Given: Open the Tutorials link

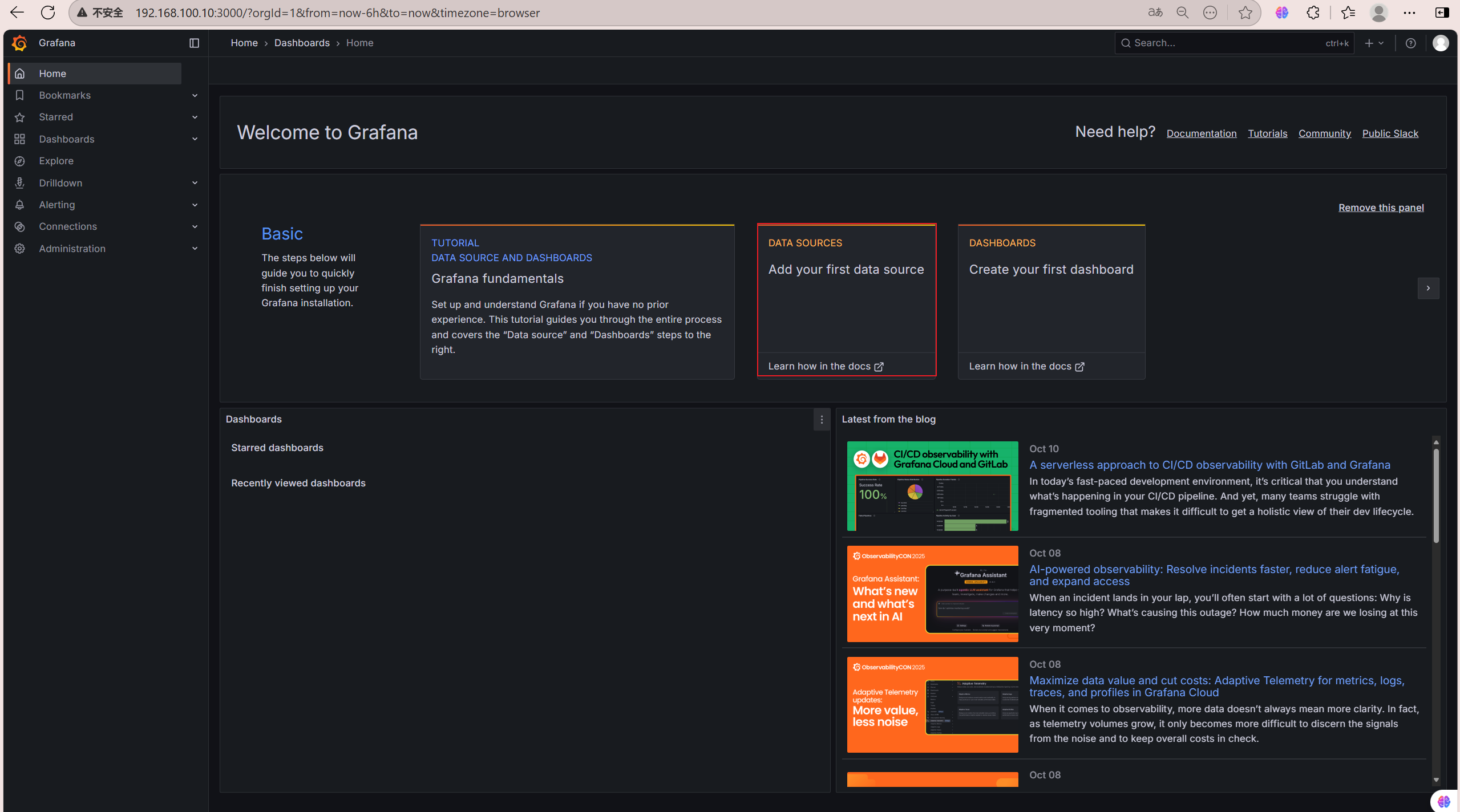Looking at the screenshot, I should pos(1268,133).
